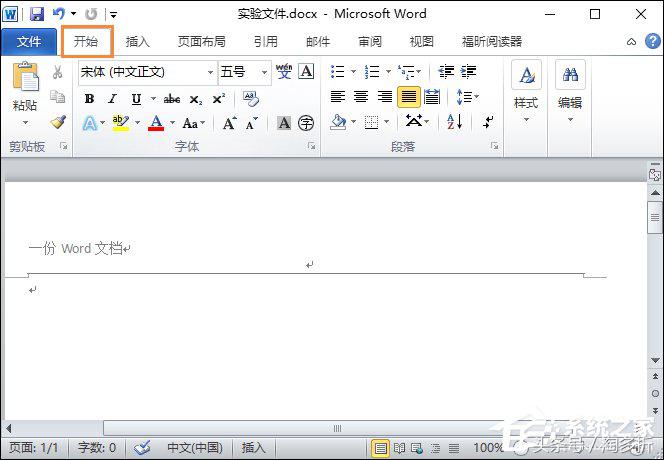
Task: Click the distributed alignment icon
Action: (432, 97)
